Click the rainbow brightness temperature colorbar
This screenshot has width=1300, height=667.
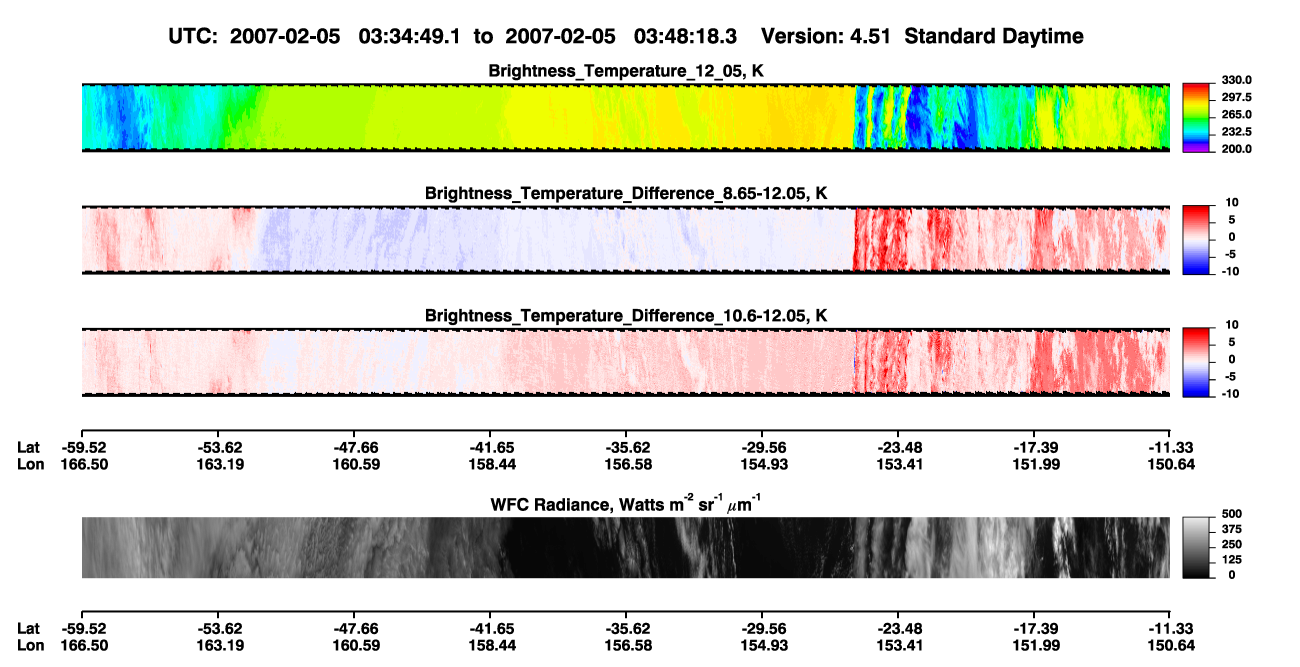[x=1198, y=117]
